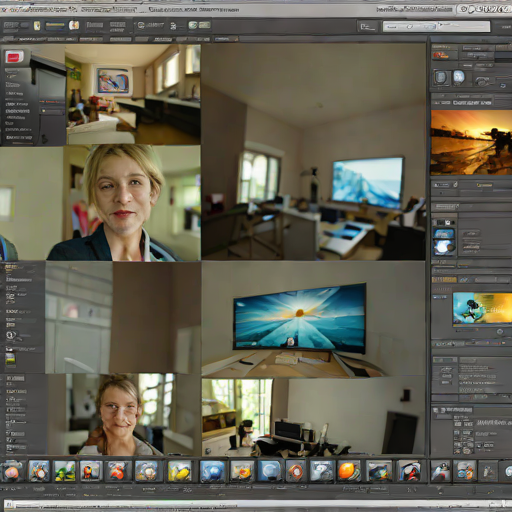This screenshot has width=512, height=512.
Task: Click the blue refresh arrow icon in right panel
Action: (x=503, y=86)
